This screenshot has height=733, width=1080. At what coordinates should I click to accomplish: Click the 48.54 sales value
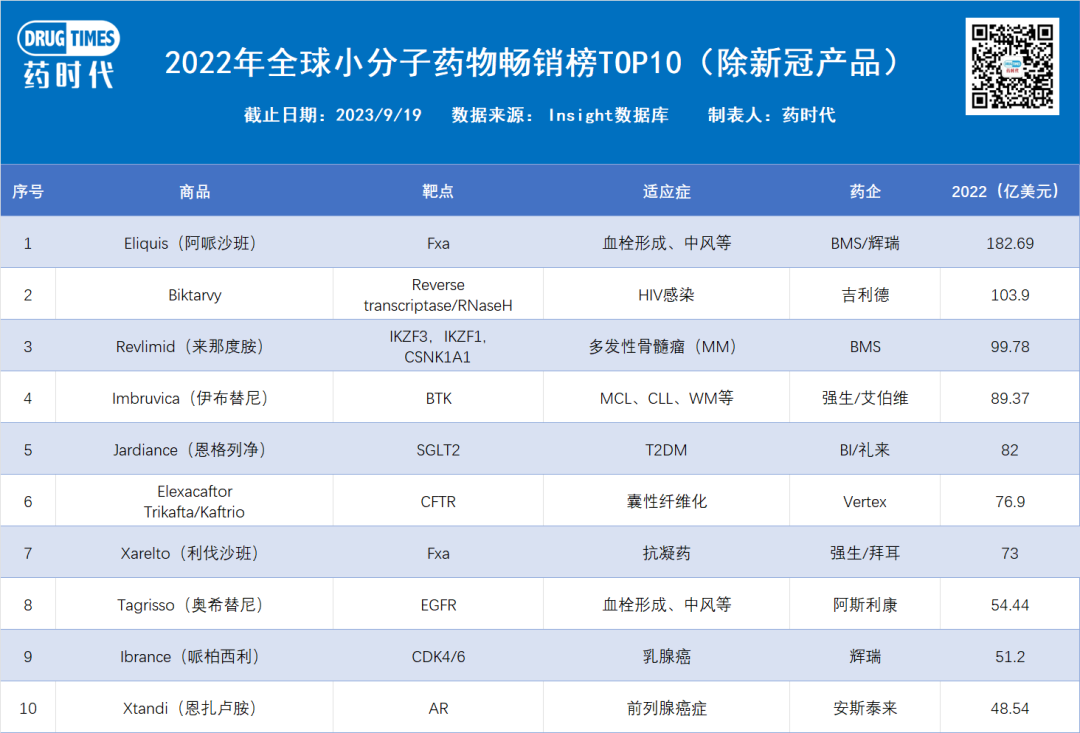pyautogui.click(x=1010, y=708)
